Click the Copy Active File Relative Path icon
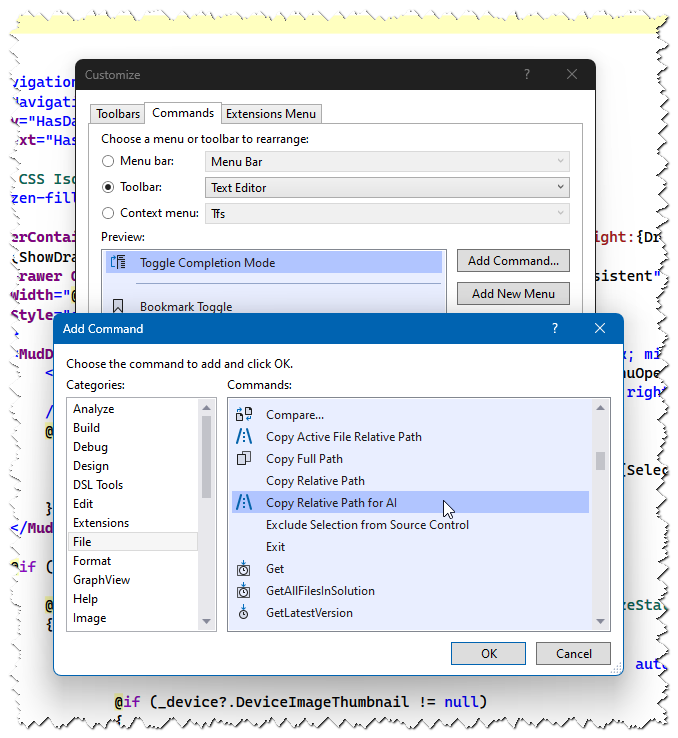 click(x=244, y=436)
